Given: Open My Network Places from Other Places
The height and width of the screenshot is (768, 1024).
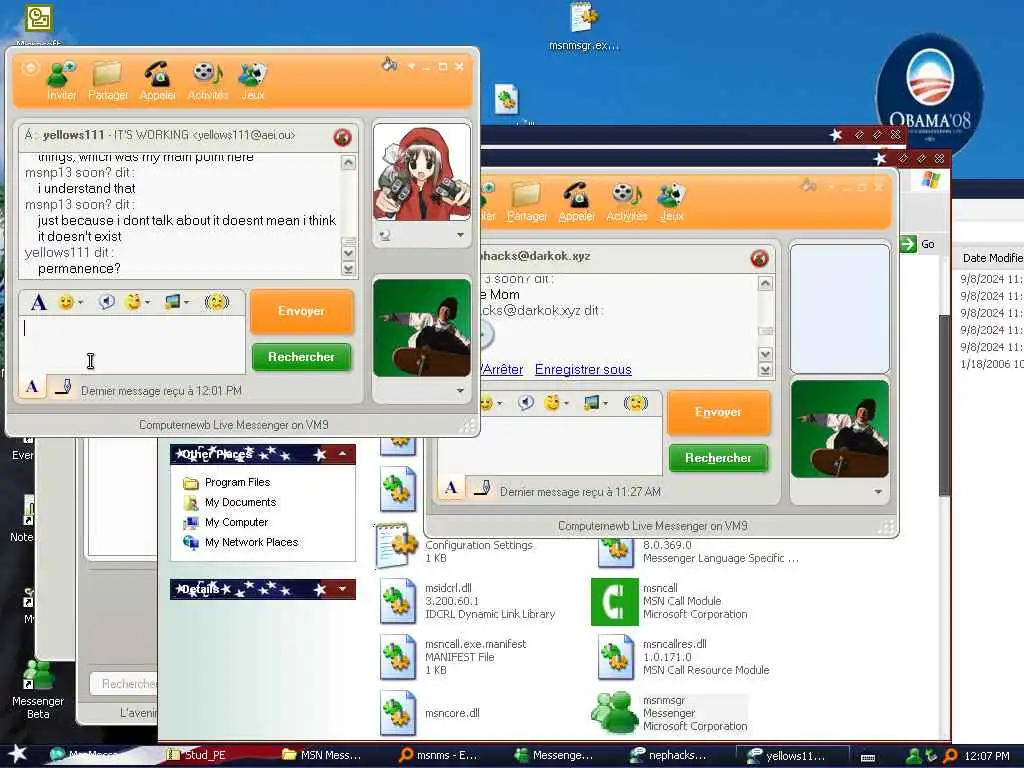Looking at the screenshot, I should 240,542.
